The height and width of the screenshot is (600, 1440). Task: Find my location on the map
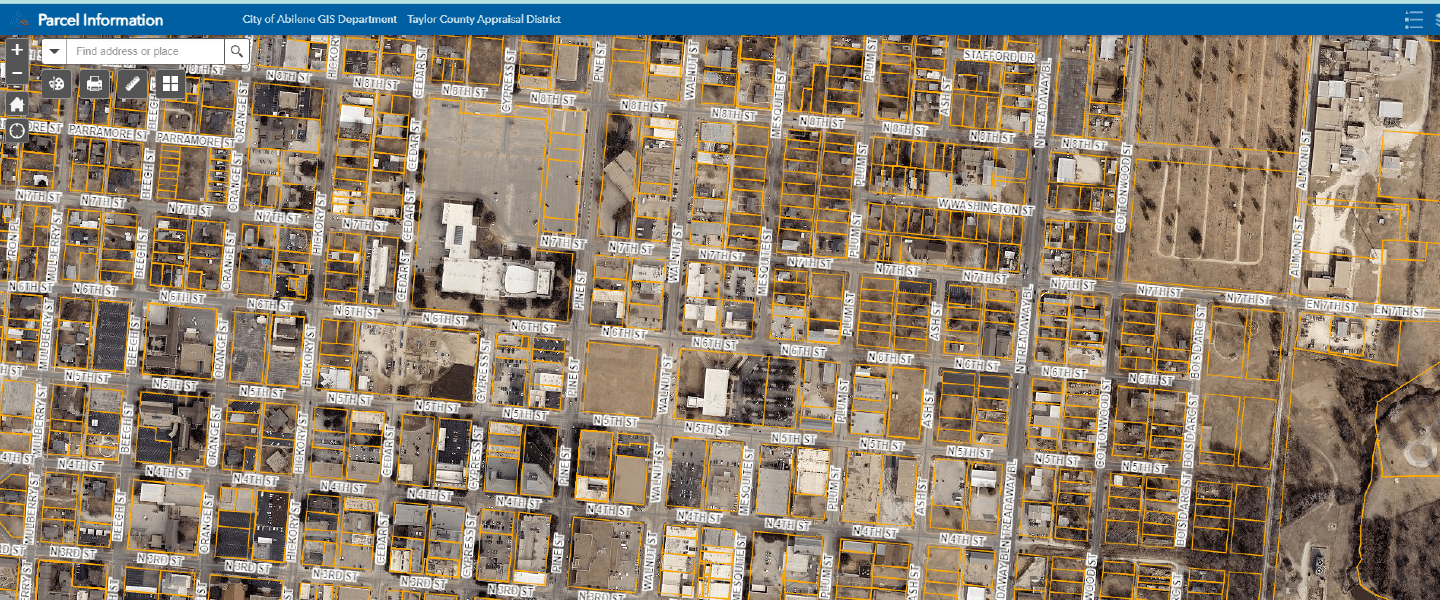(17, 131)
